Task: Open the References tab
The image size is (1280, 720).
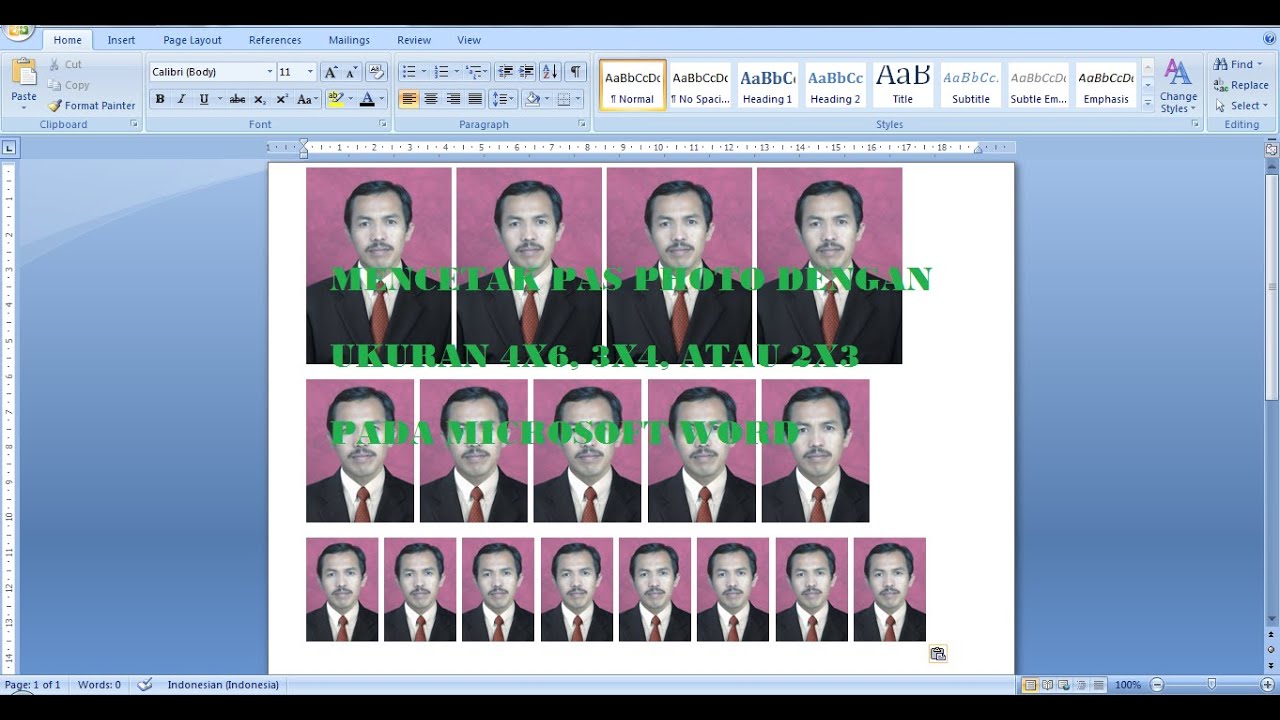Action: (x=275, y=40)
